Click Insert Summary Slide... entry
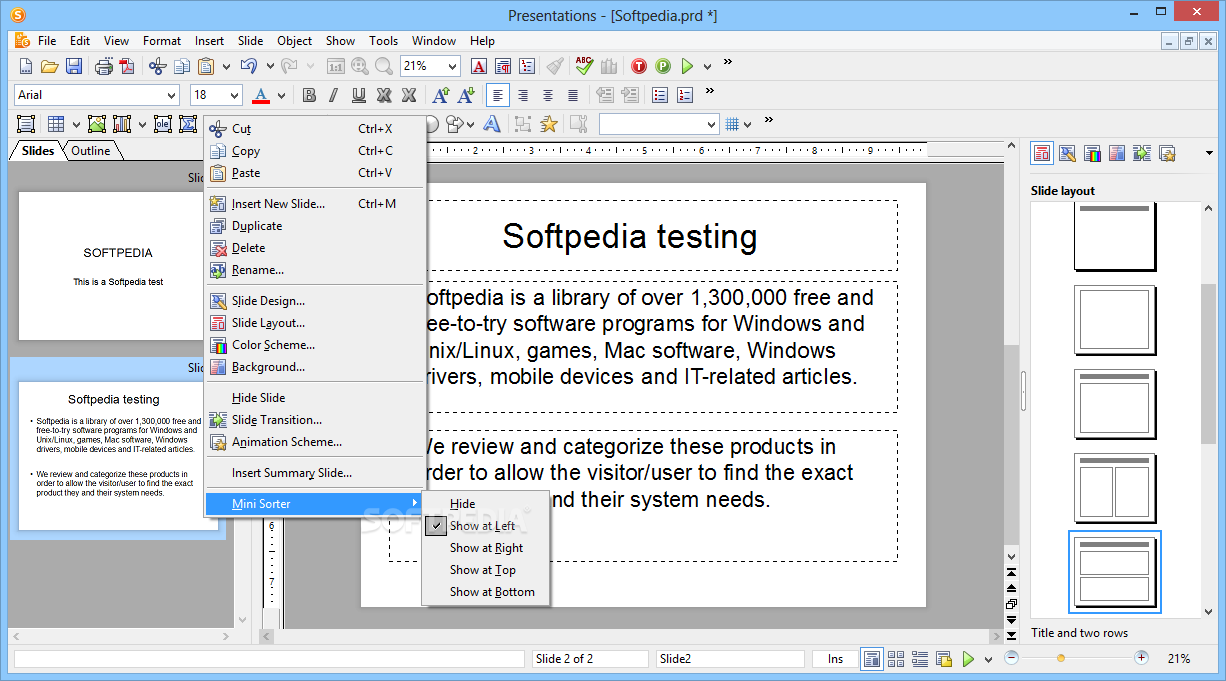Image resolution: width=1226 pixels, height=681 pixels. coord(315,473)
